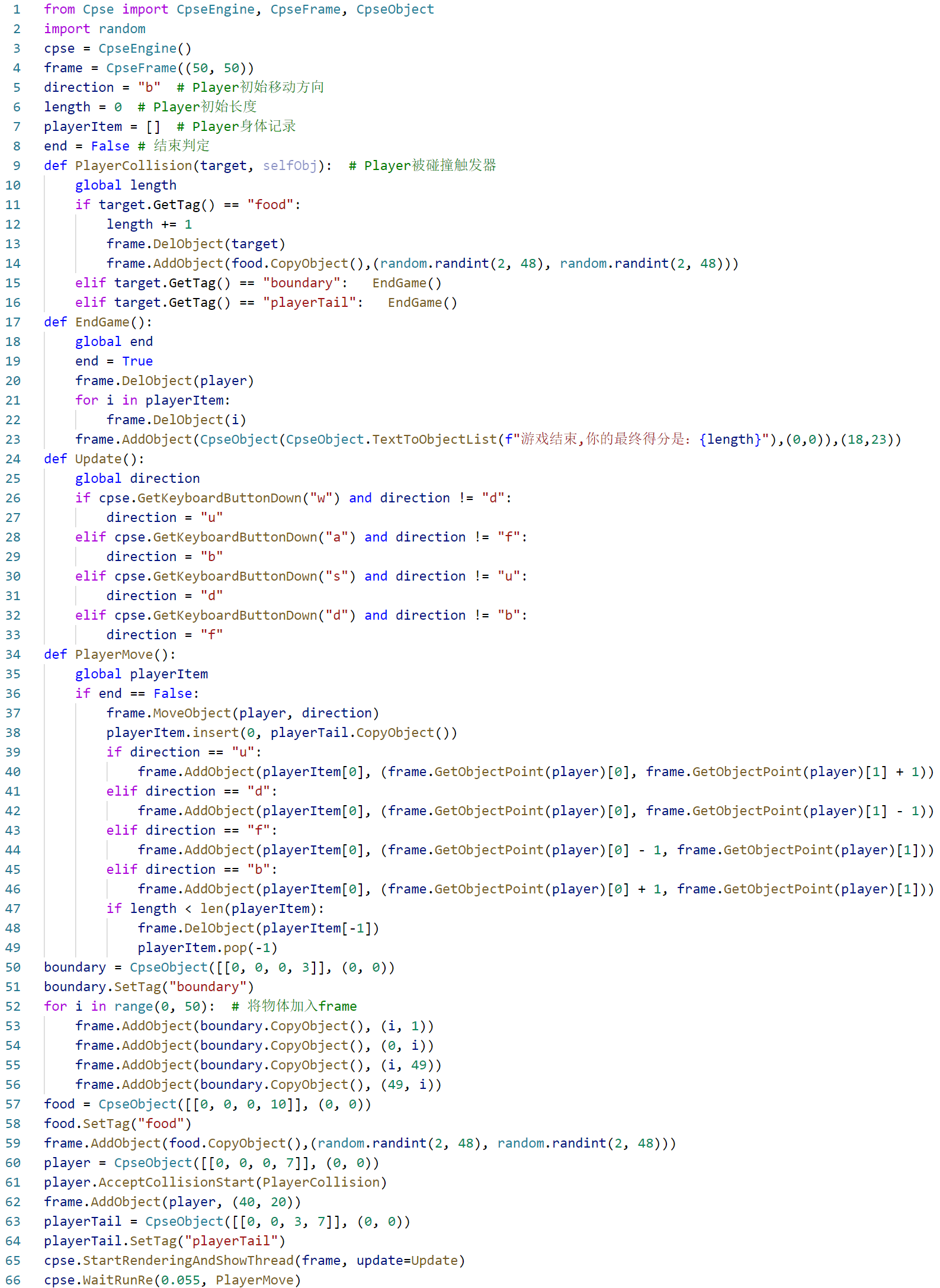
Task: Click the comment "# Player初始移动方向"
Action: pos(251,88)
